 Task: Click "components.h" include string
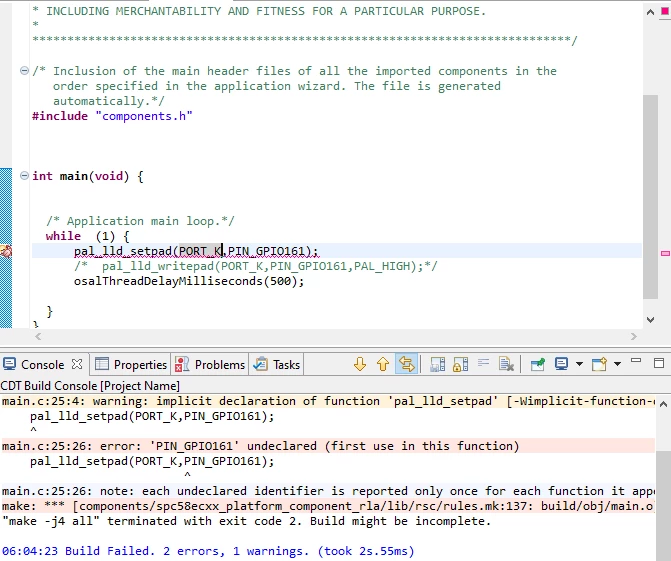point(144,116)
